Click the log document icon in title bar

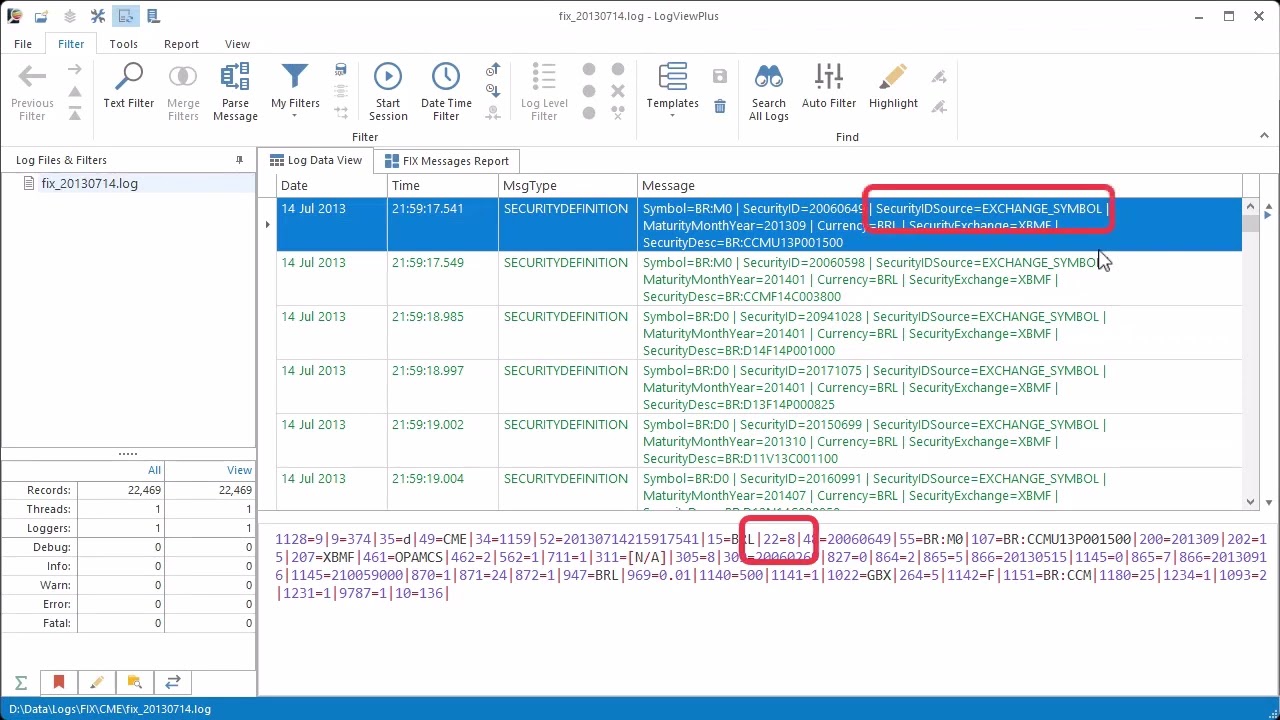[153, 16]
